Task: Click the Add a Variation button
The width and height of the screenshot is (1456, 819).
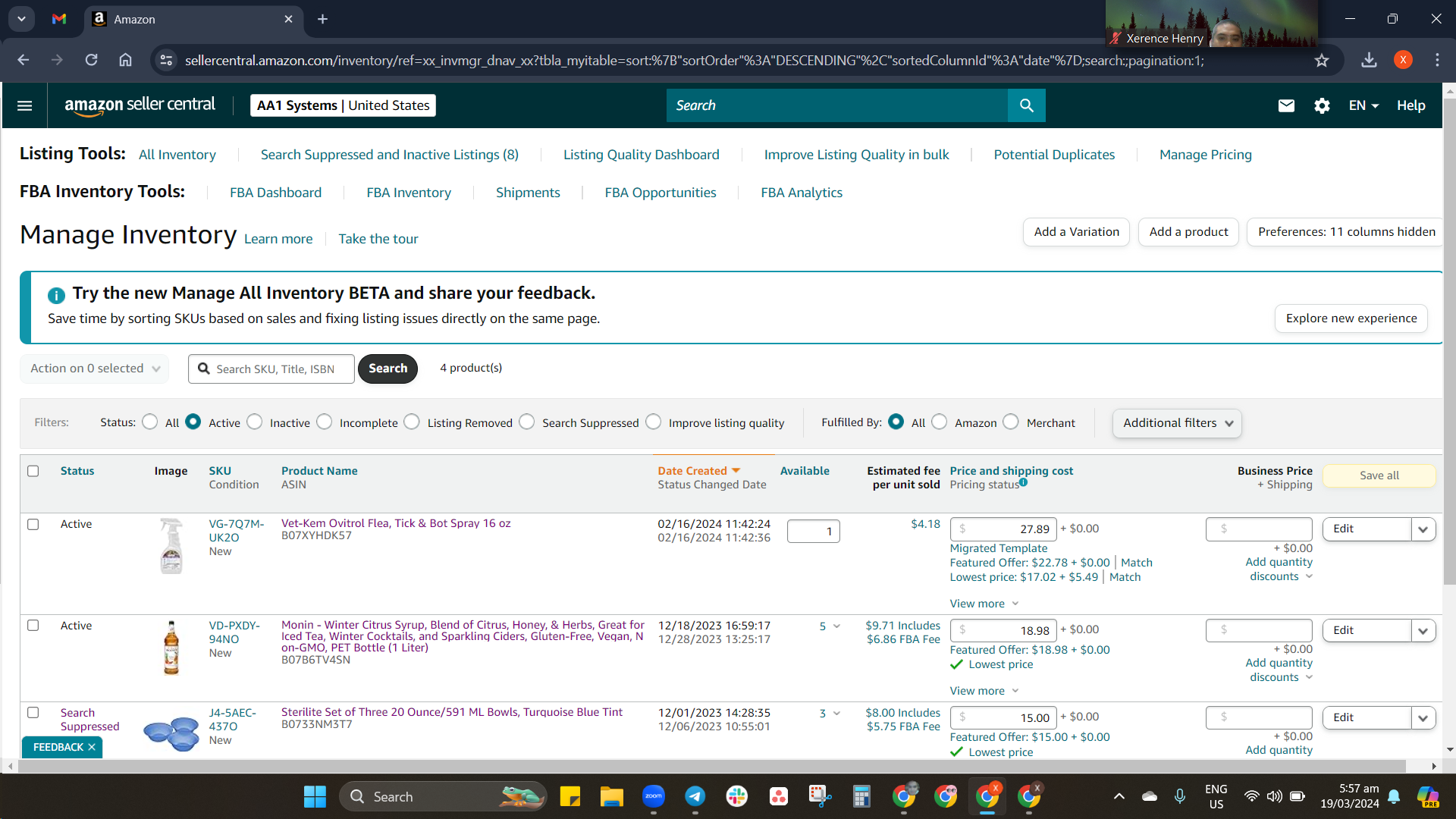Action: 1077,232
